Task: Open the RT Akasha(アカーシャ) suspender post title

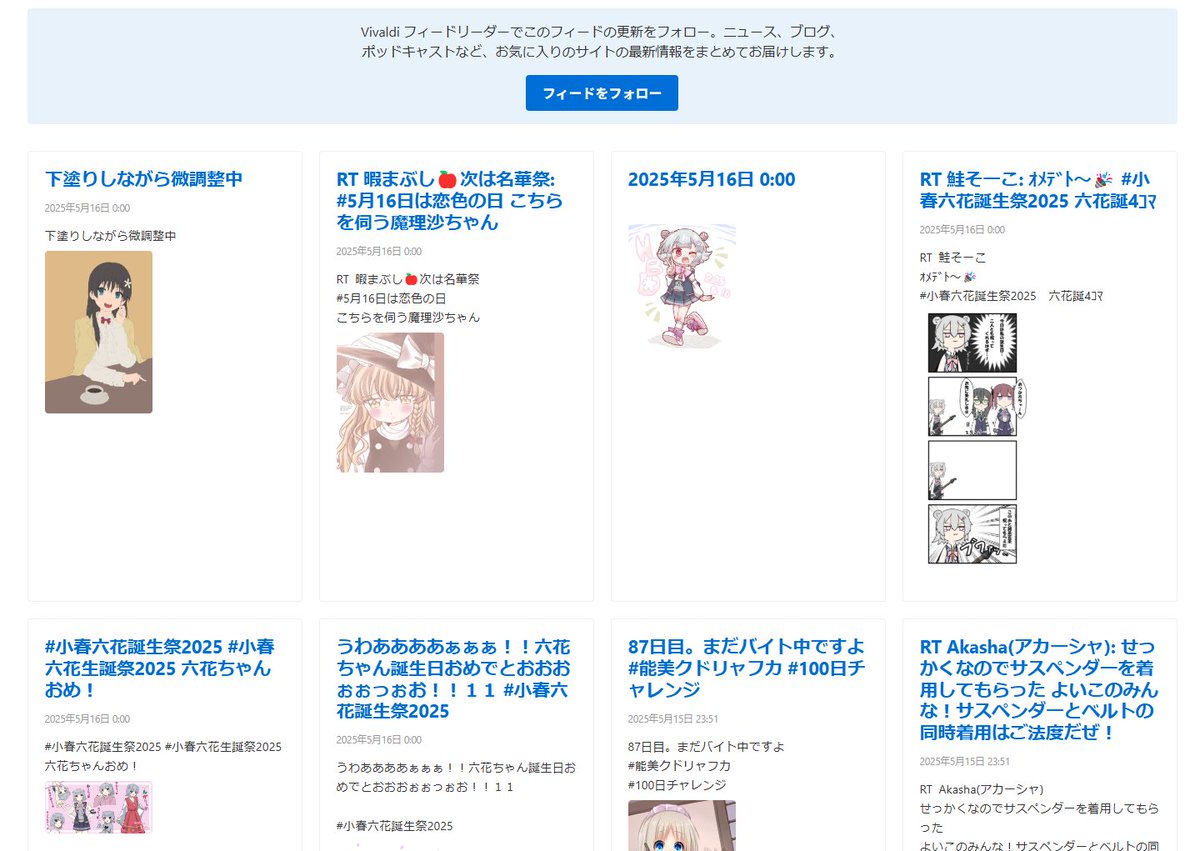Action: coord(1039,690)
